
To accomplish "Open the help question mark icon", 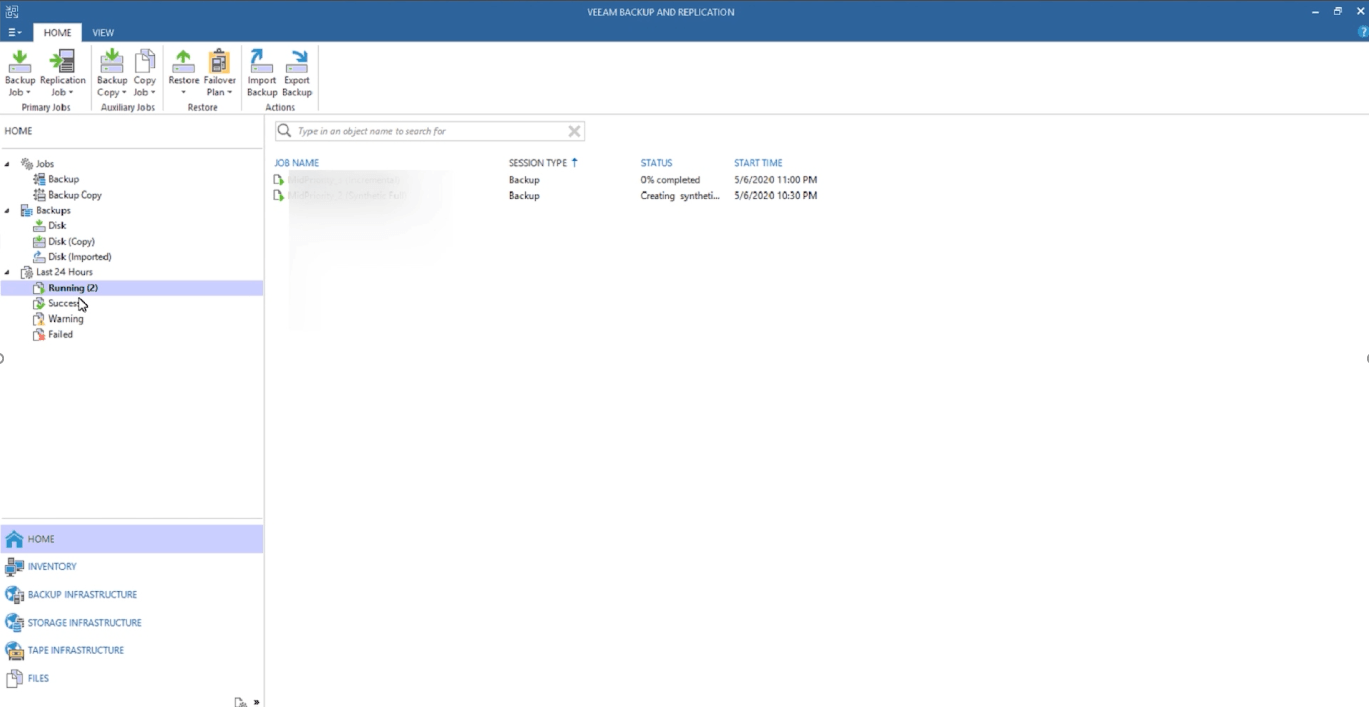I will point(1362,32).
